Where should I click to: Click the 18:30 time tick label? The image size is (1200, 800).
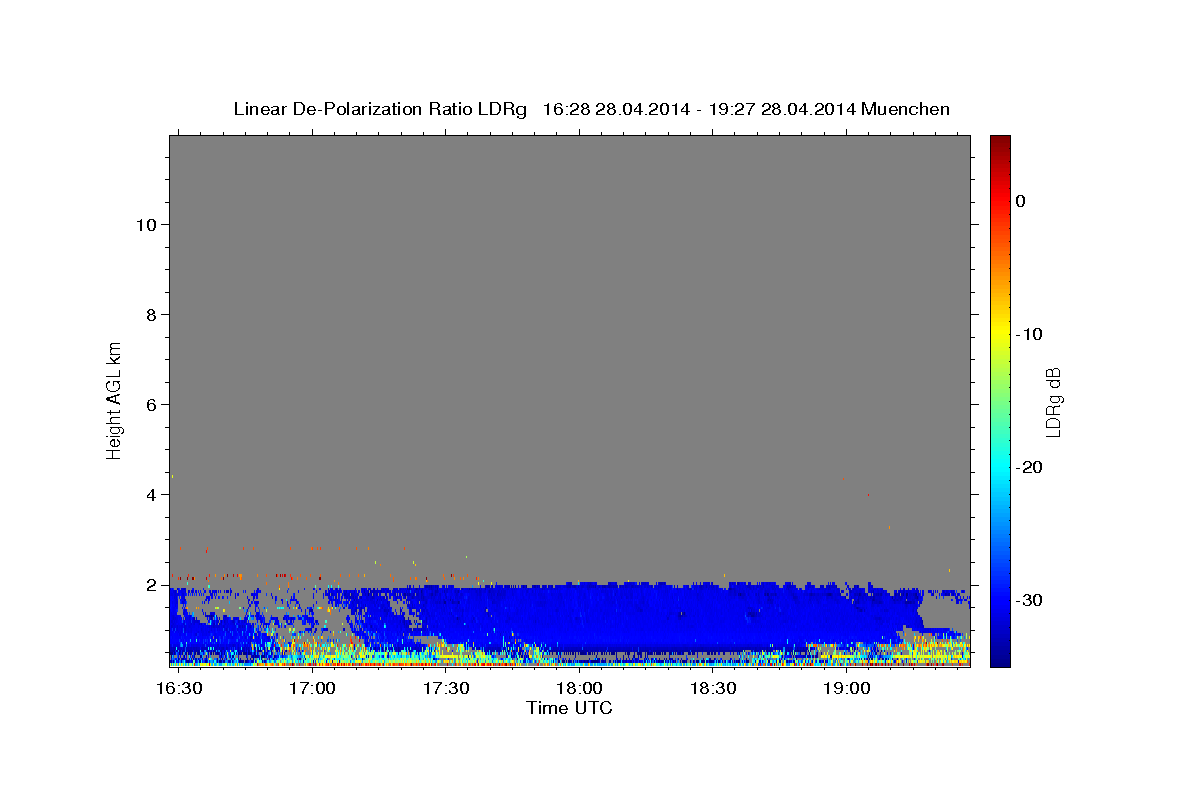click(x=713, y=689)
